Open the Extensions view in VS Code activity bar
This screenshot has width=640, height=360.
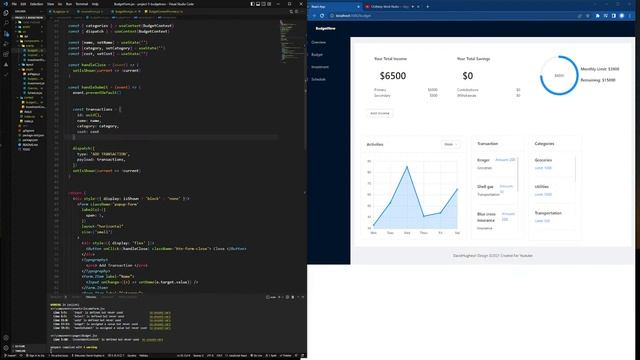coord(6,54)
